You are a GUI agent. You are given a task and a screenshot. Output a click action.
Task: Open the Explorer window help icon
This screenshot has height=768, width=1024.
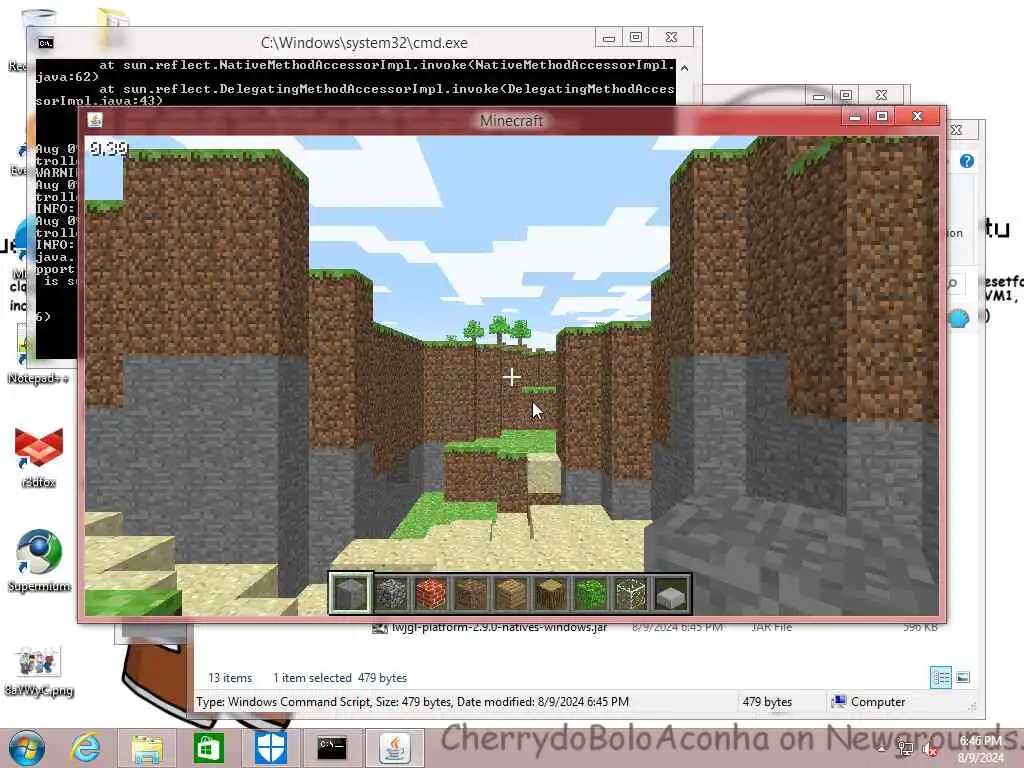(x=967, y=161)
